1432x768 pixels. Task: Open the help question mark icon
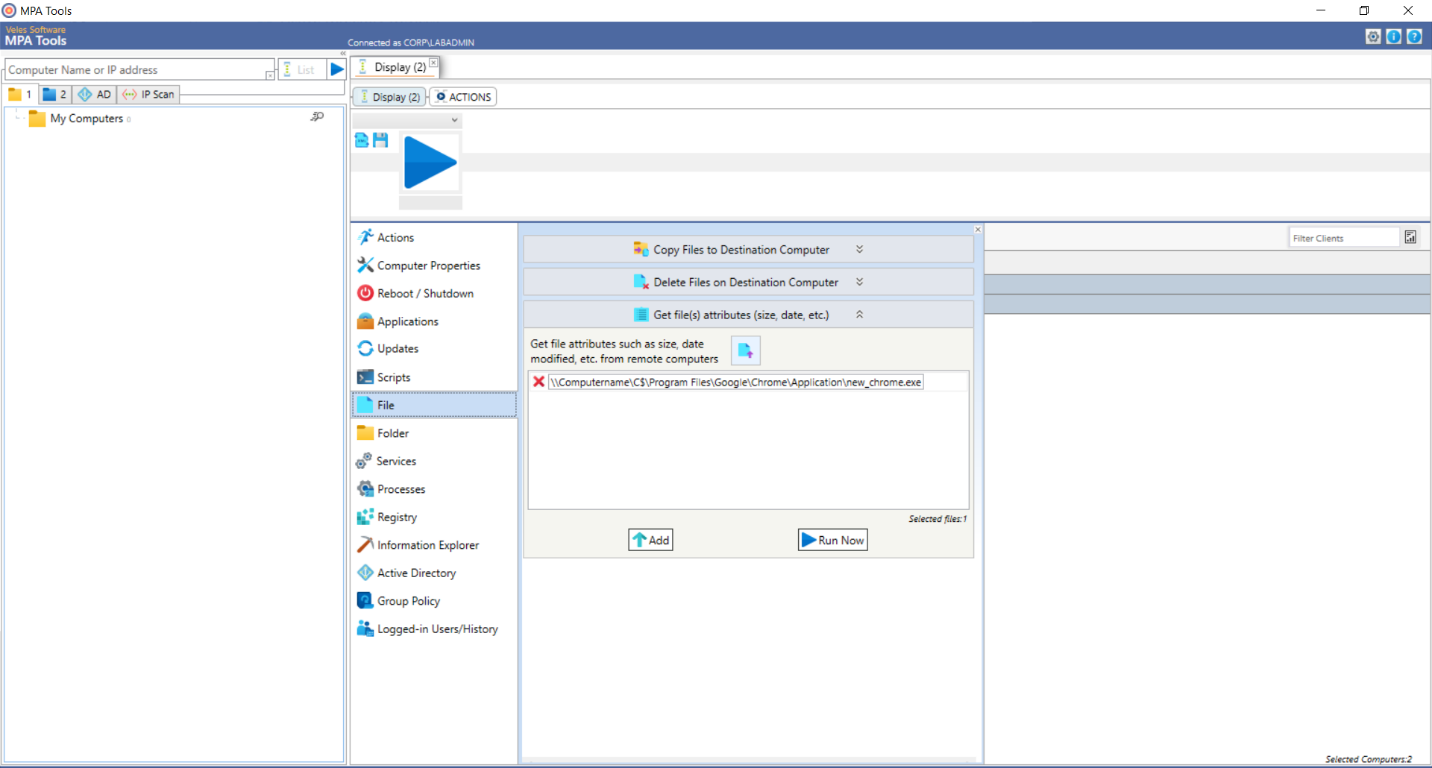point(1414,36)
